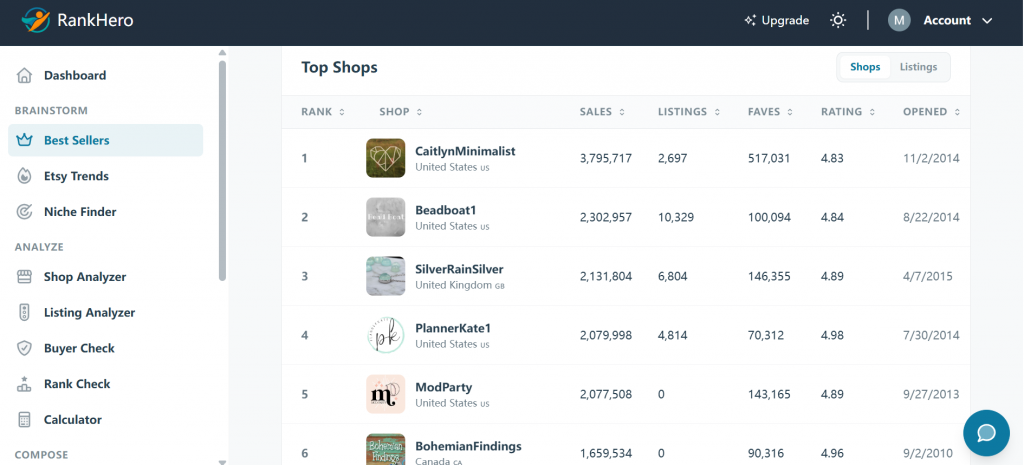
Task: Switch the view to Listings
Action: click(918, 67)
